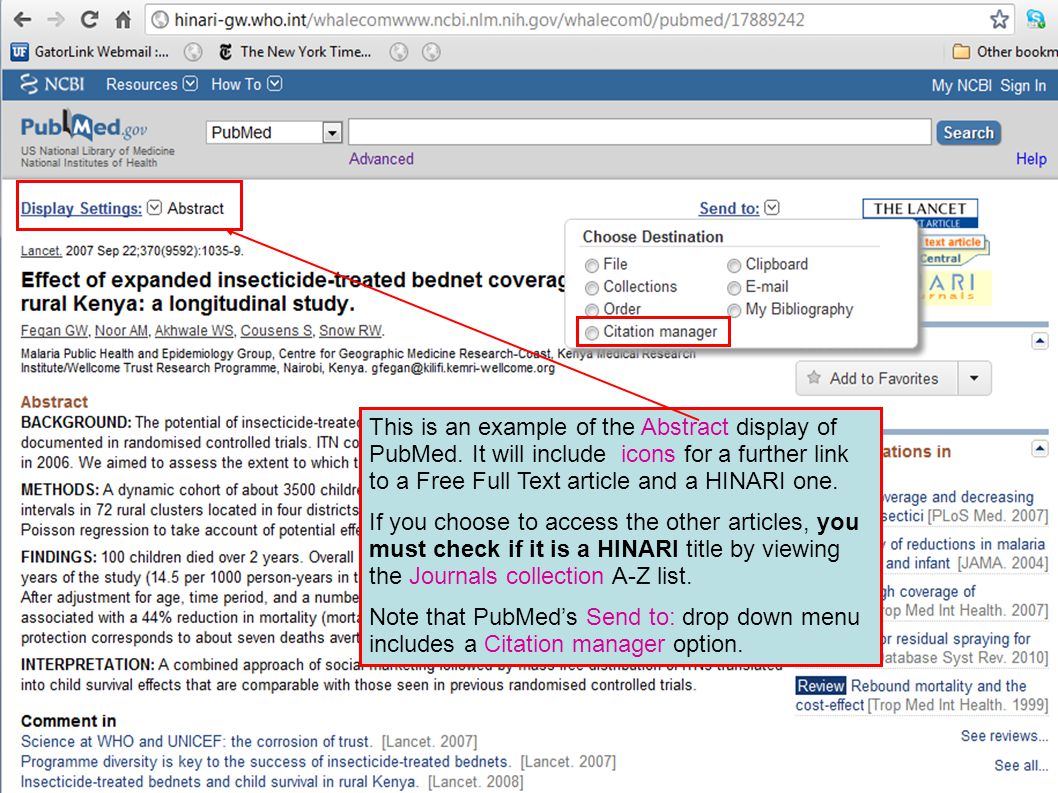Collapse the related citations section

[1040, 449]
